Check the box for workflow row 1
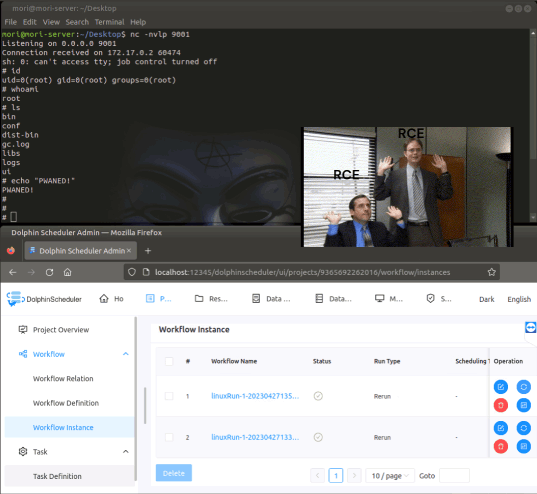The image size is (537, 494). (169, 396)
